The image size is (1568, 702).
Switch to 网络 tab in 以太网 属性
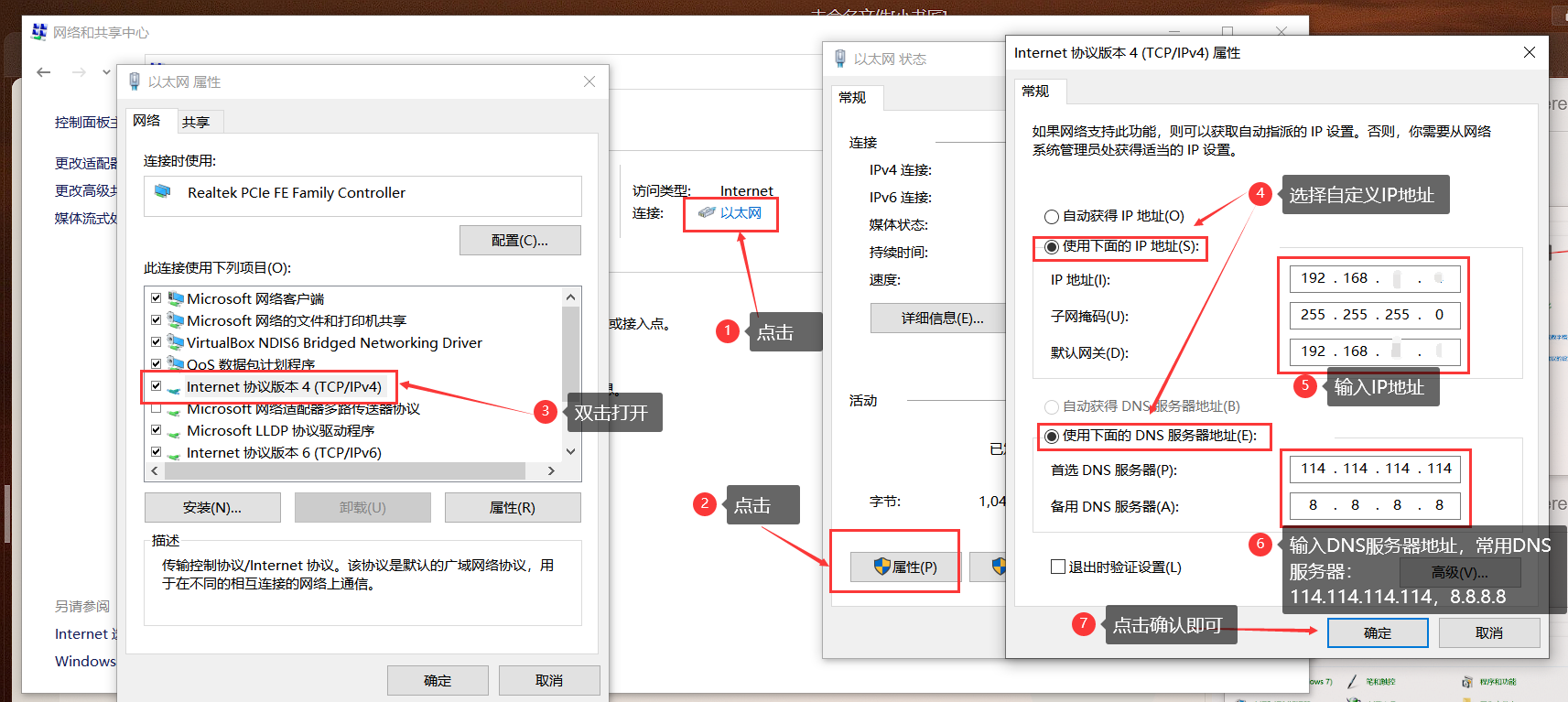click(146, 121)
